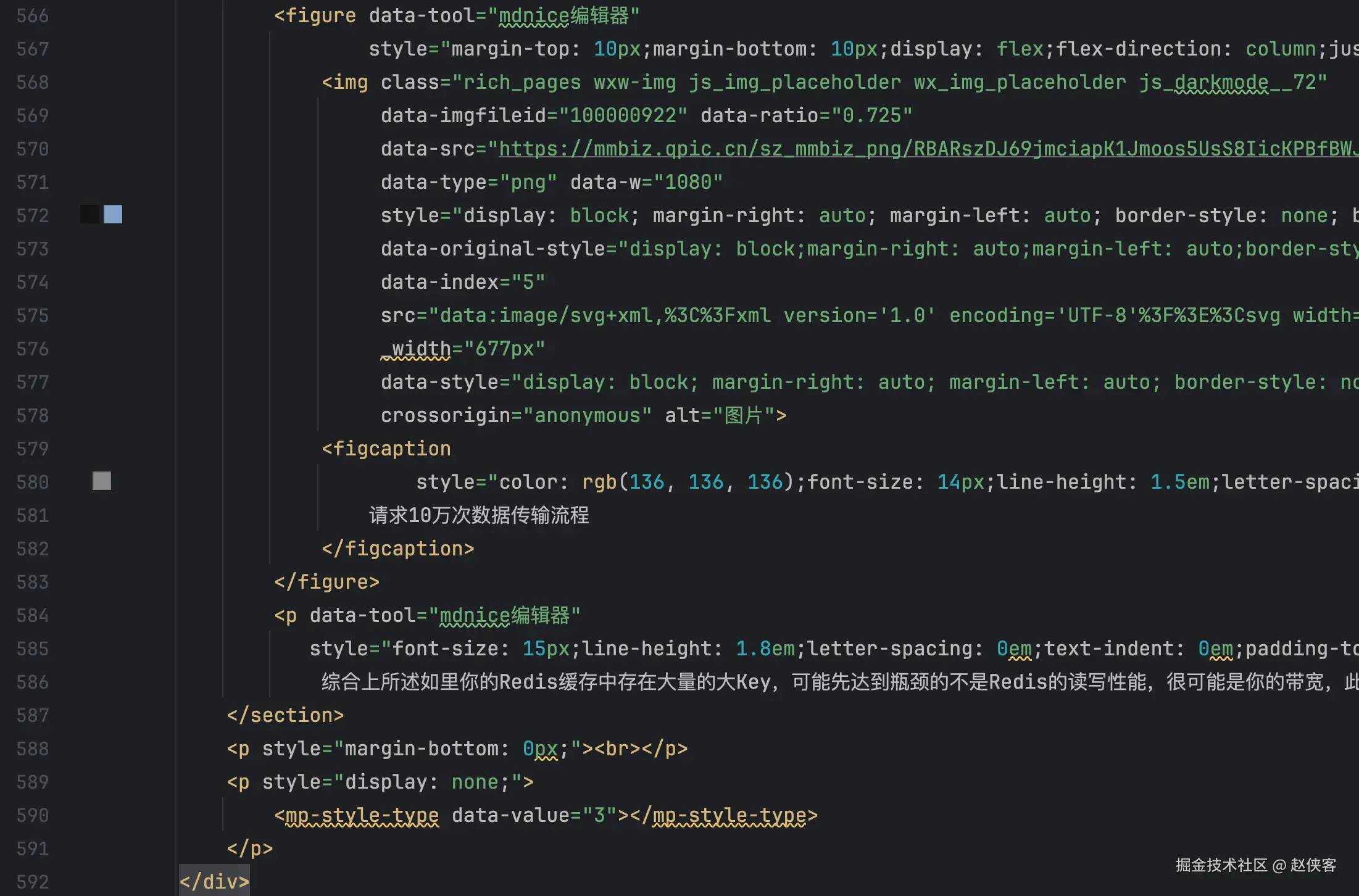The width and height of the screenshot is (1359, 896).
Task: Click the data-value "3" attribute
Action: tap(534, 815)
